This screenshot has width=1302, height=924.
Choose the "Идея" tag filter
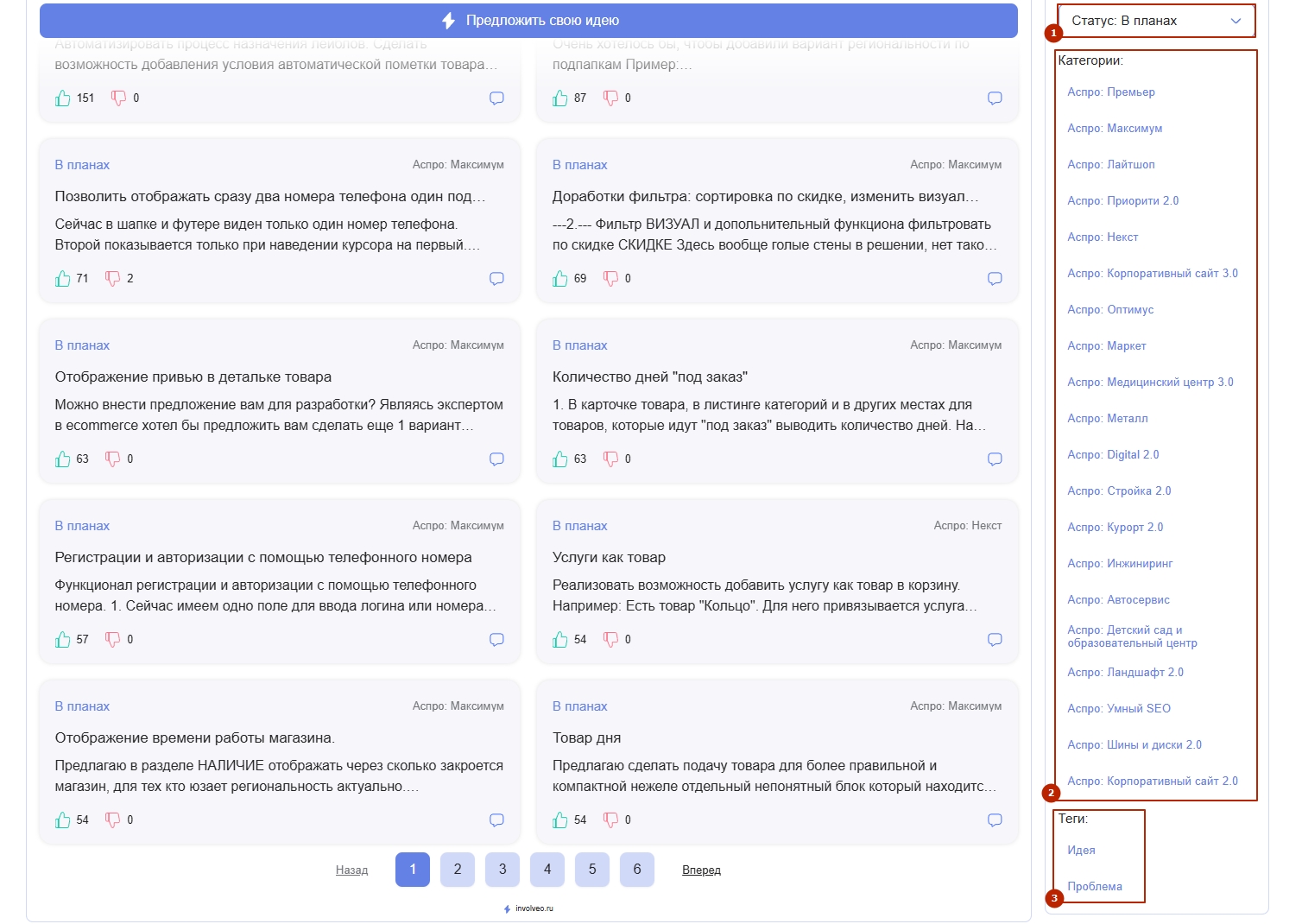click(1081, 851)
